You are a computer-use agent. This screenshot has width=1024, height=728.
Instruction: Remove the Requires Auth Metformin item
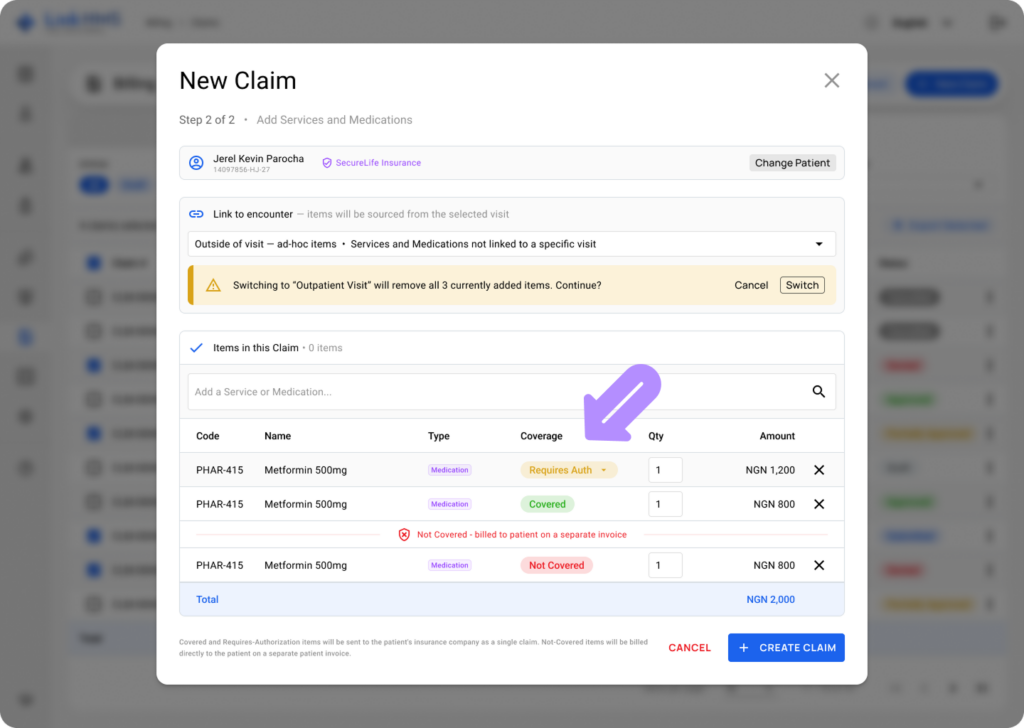click(819, 470)
